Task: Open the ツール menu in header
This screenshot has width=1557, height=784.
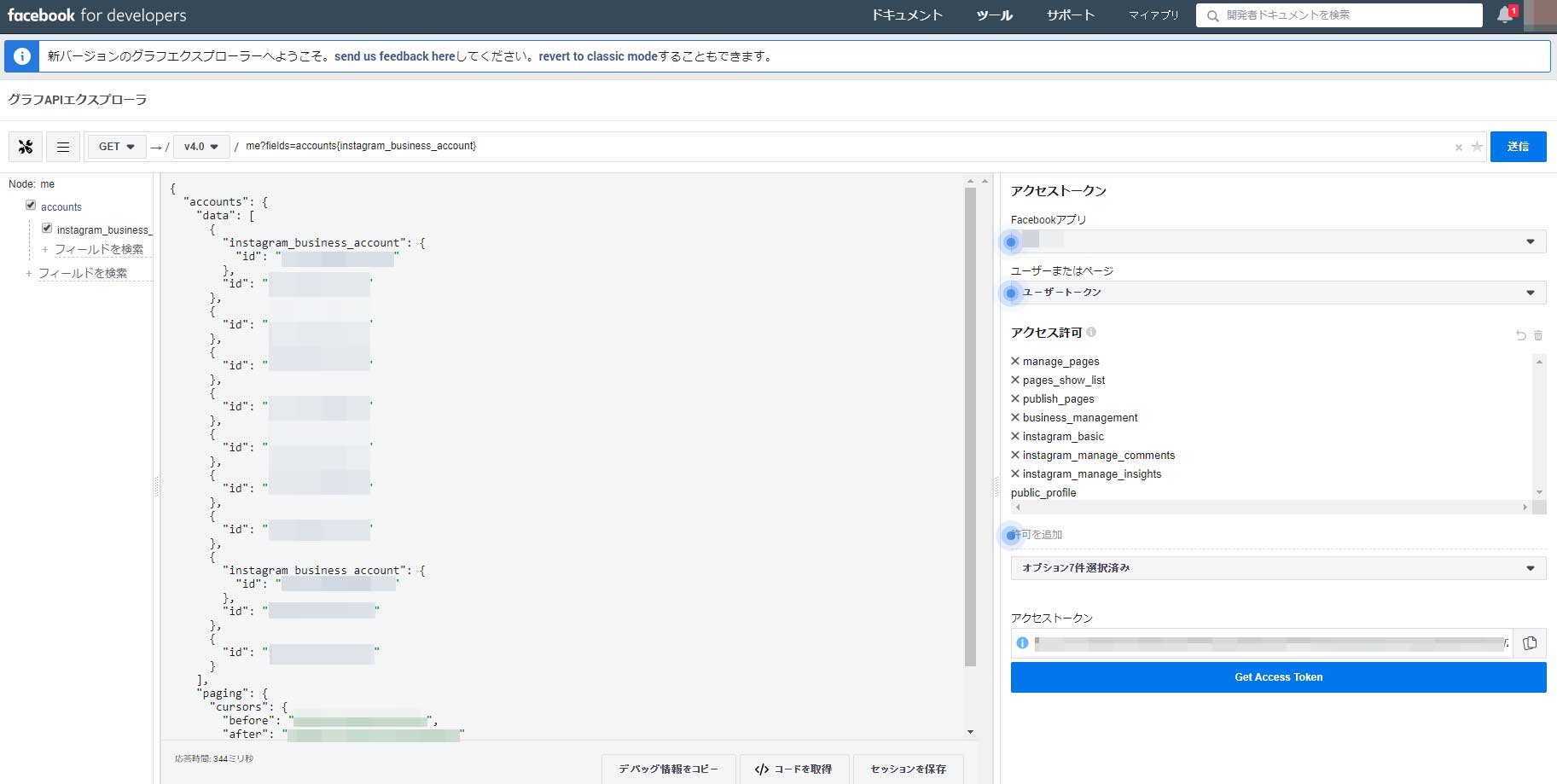Action: point(994,15)
